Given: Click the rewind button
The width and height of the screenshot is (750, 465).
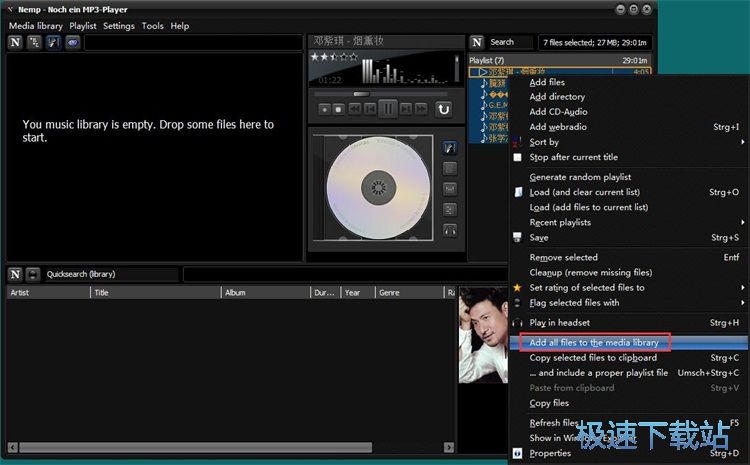Looking at the screenshot, I should click(x=354, y=110).
